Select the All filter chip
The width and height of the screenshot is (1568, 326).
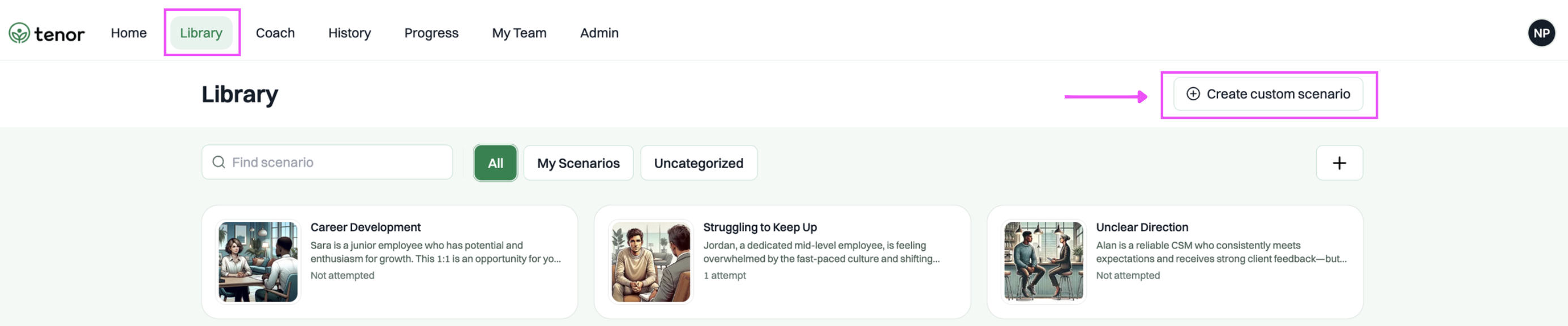[495, 163]
